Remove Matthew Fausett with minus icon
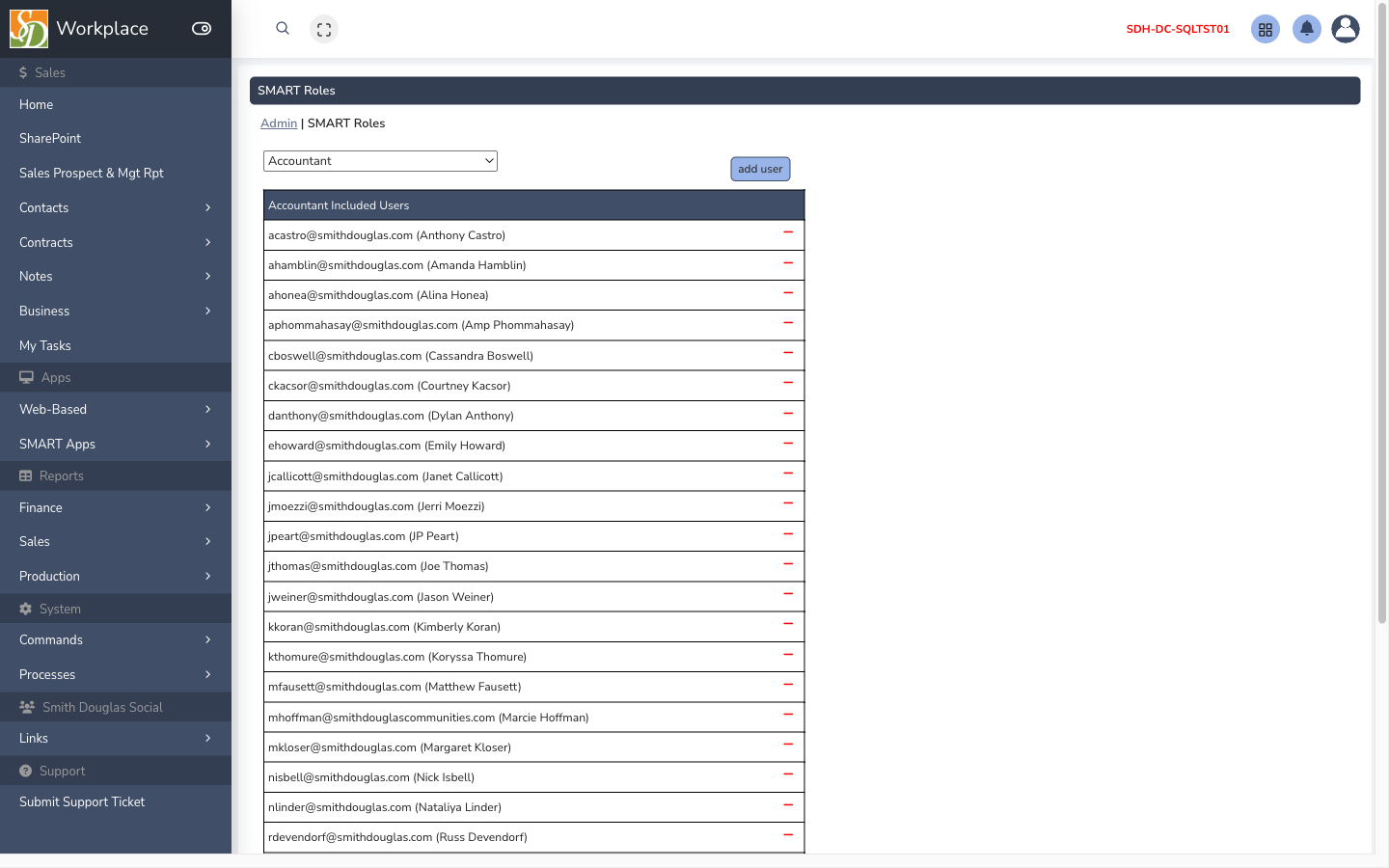The image size is (1389, 868). 788,684
